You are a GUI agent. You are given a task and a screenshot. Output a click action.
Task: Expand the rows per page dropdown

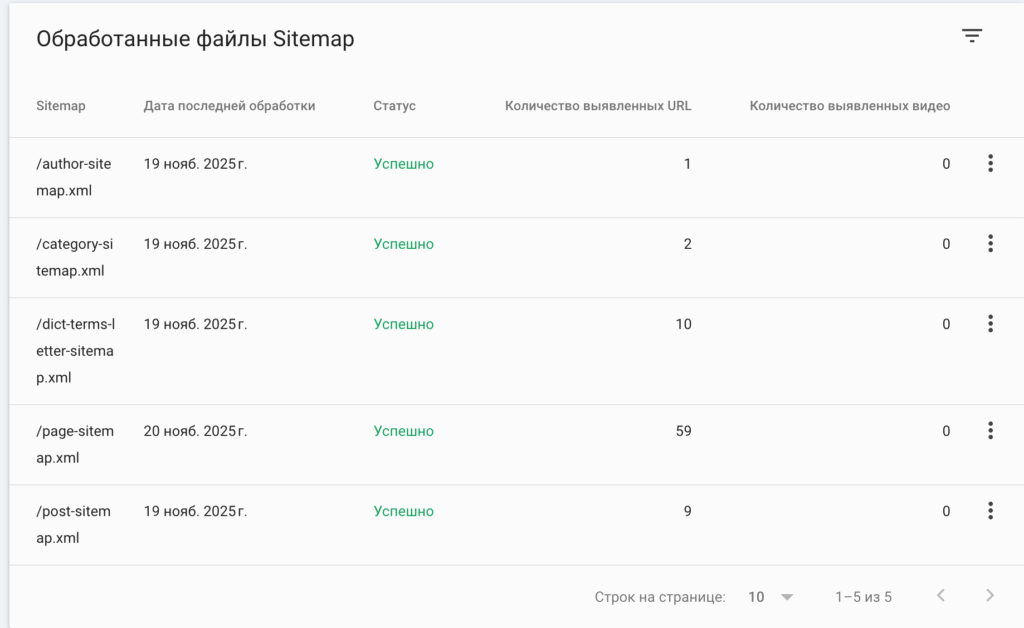pos(771,597)
